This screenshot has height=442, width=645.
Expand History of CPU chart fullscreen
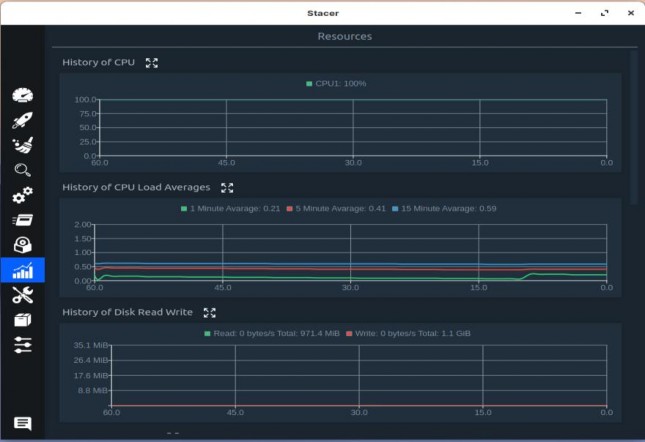click(152, 63)
